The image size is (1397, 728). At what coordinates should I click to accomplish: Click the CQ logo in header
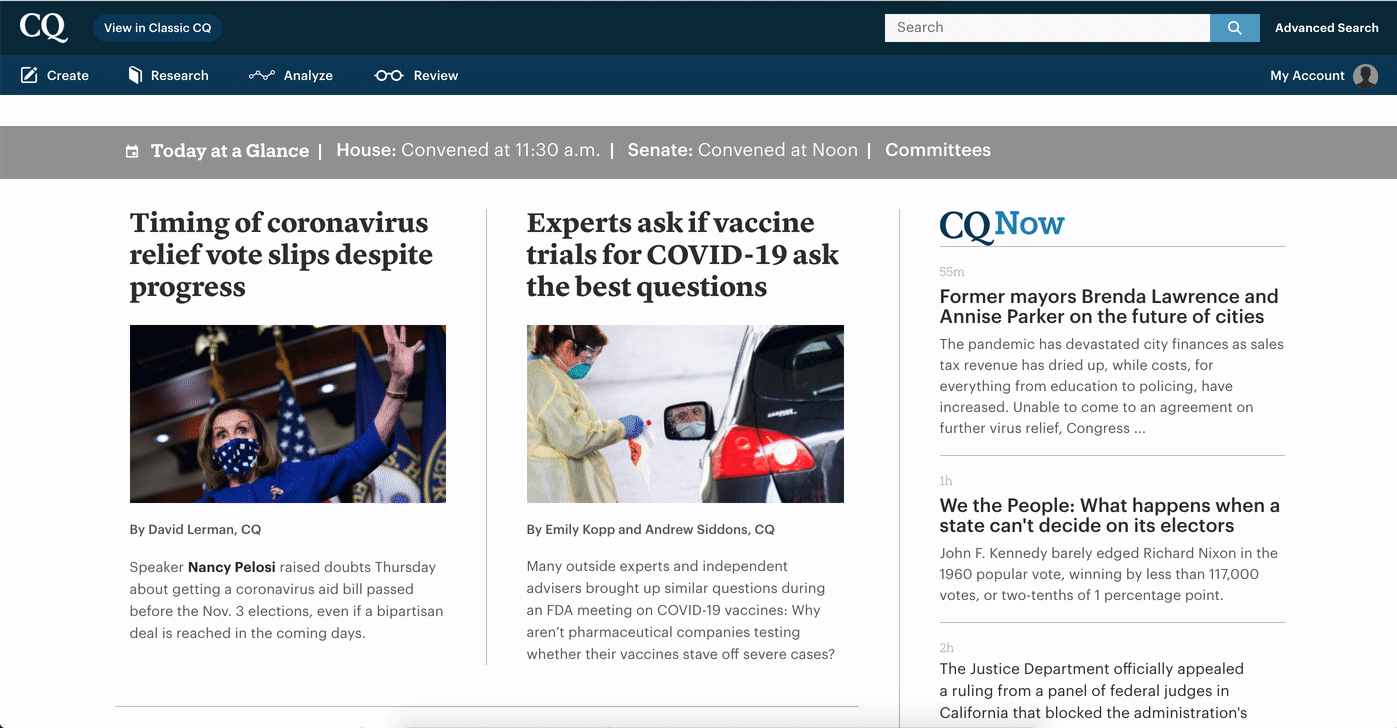coord(44,27)
